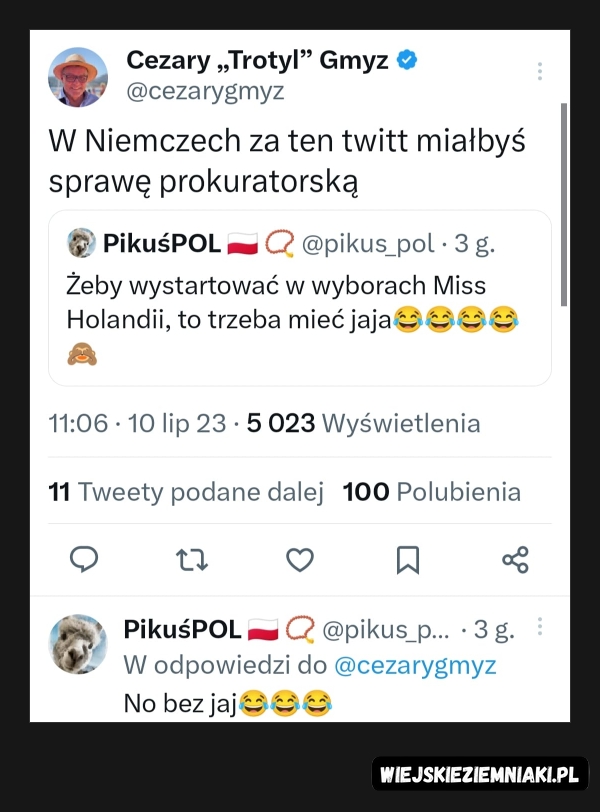The height and width of the screenshot is (812, 600).
Task: Open PikuśPOL reply options menu
Action: 539,626
